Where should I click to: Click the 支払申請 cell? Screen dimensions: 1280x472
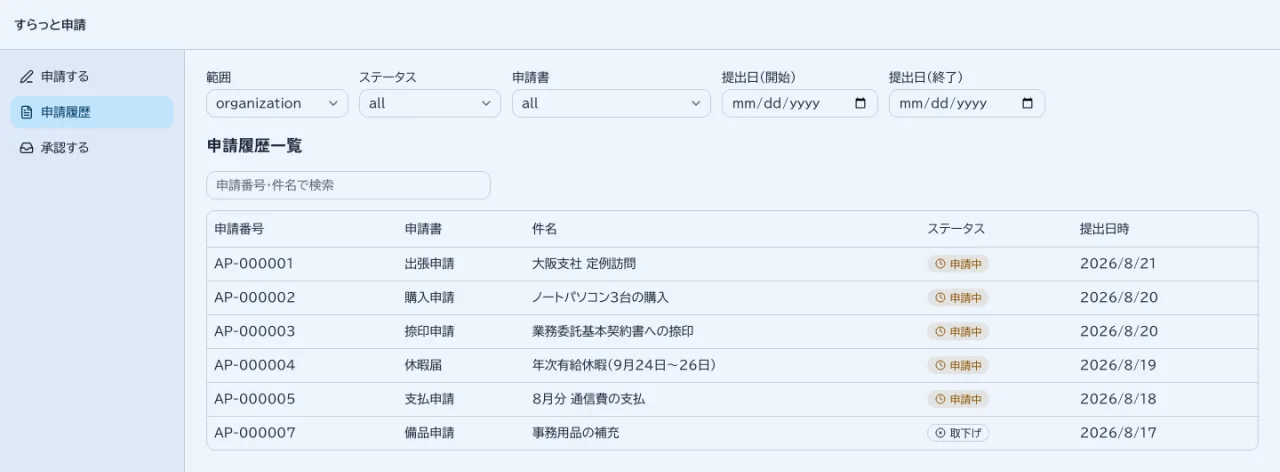(429, 400)
